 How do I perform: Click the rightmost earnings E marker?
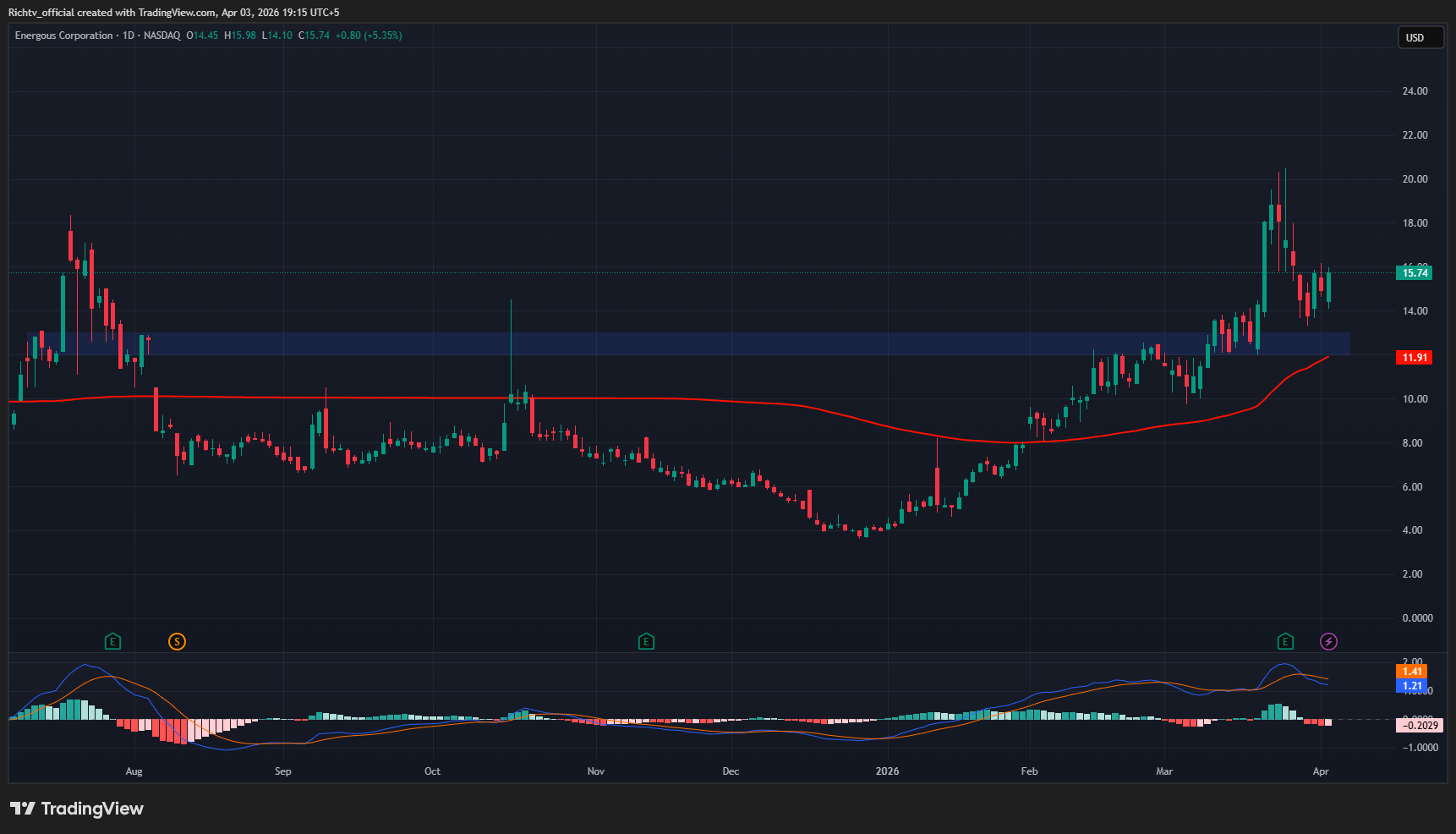(x=1285, y=641)
